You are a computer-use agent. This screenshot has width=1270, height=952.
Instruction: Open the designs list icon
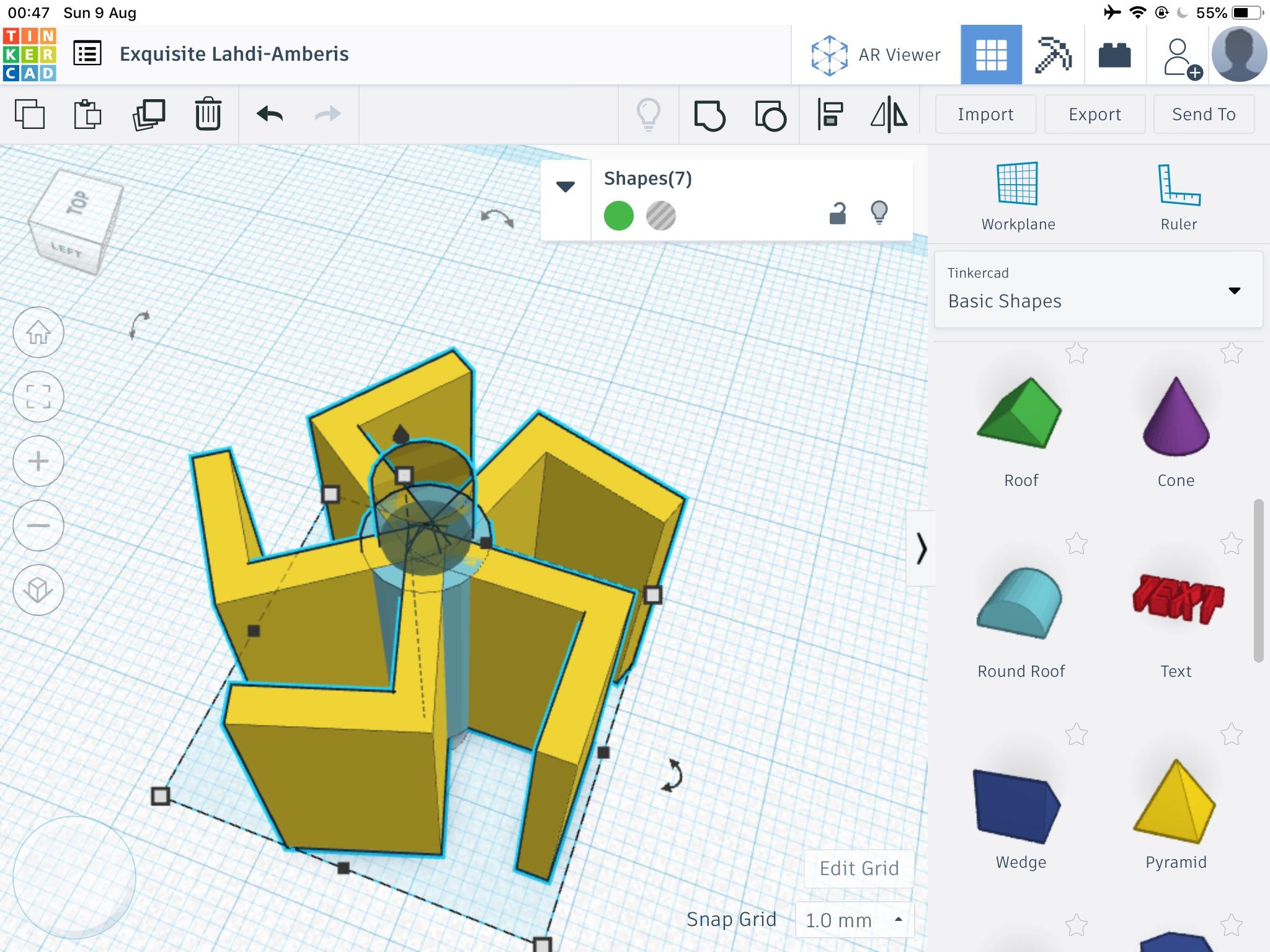pyautogui.click(x=87, y=54)
